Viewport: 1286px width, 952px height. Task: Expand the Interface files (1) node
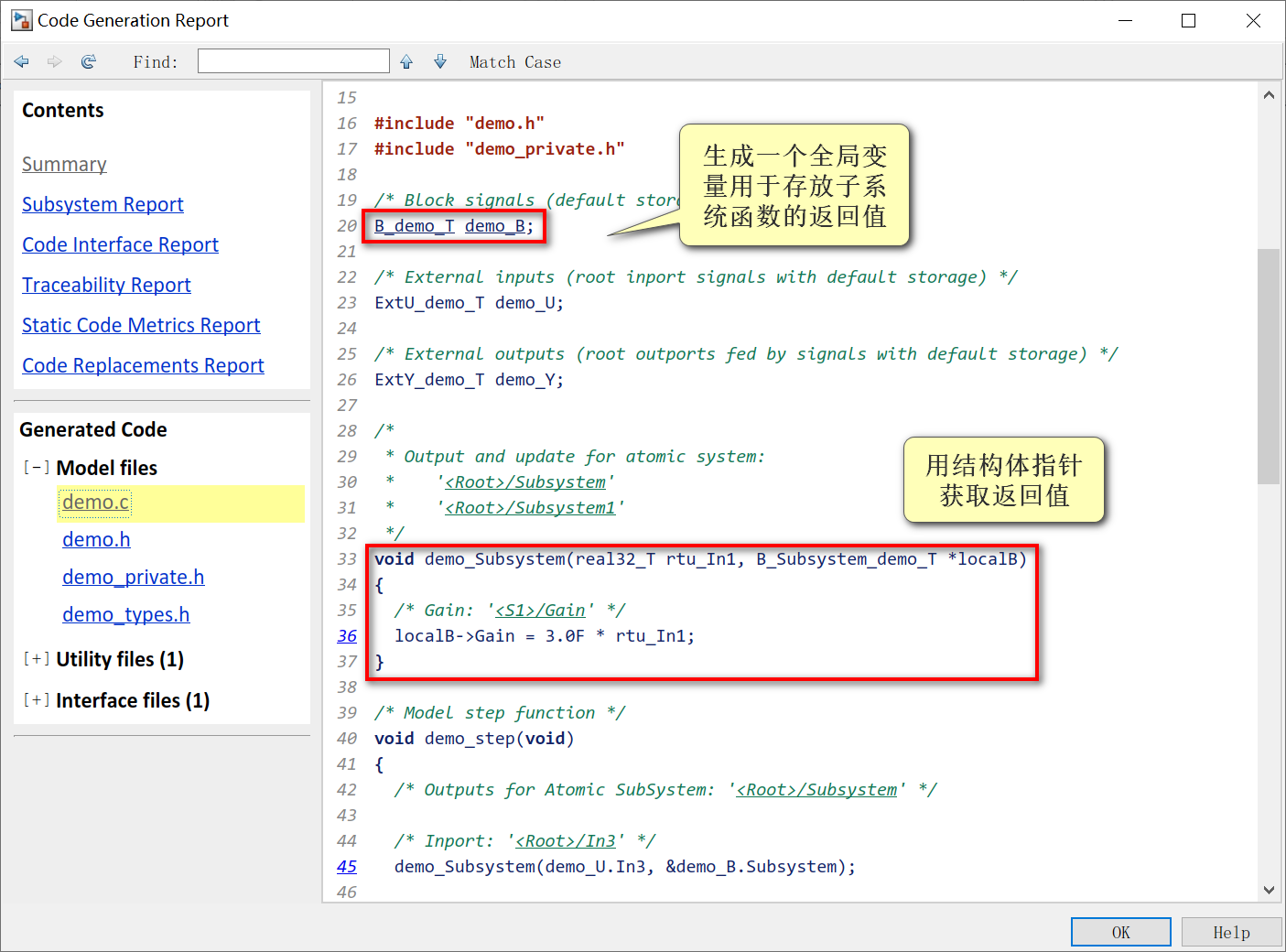pyautogui.click(x=37, y=700)
